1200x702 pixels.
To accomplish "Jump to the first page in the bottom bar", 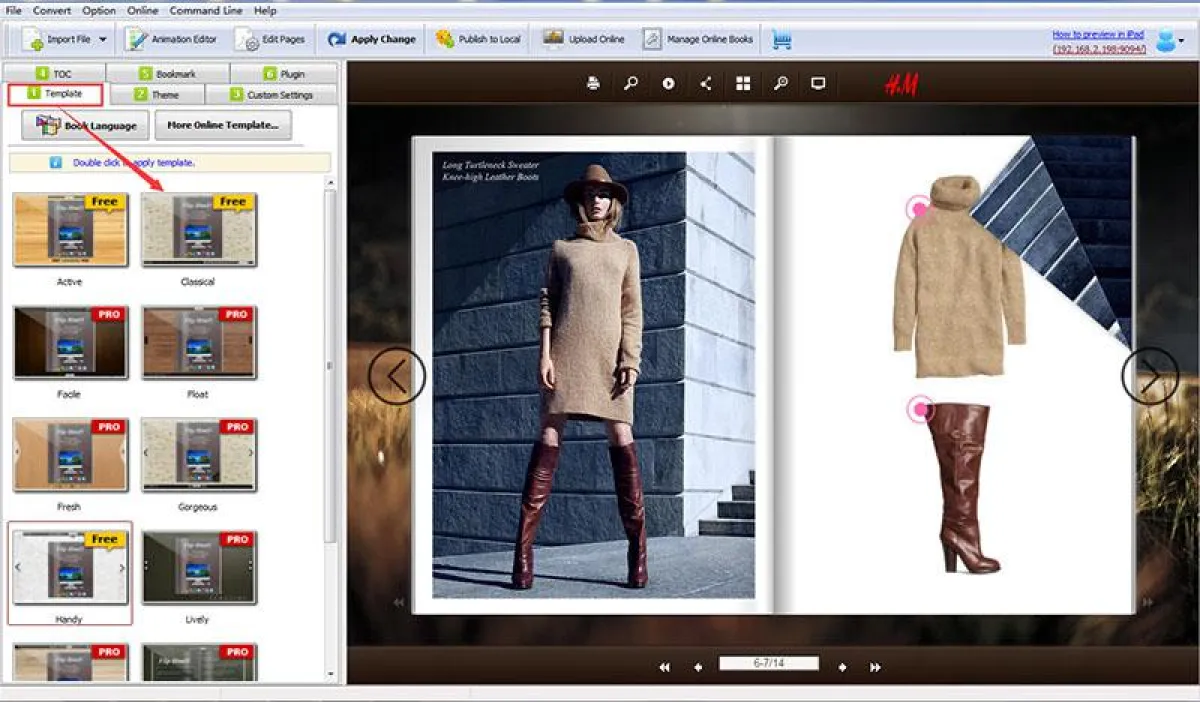I will pos(664,667).
